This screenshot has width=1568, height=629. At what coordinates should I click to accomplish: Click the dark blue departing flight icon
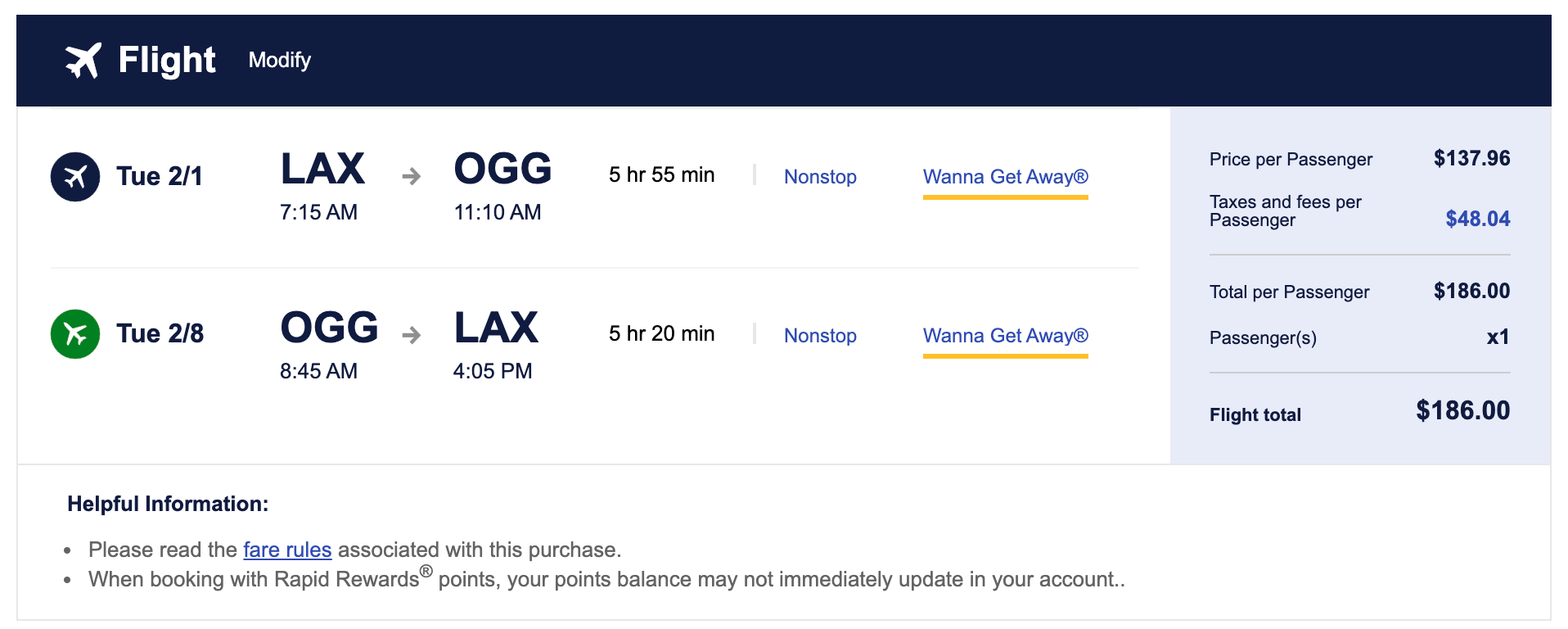(x=75, y=176)
